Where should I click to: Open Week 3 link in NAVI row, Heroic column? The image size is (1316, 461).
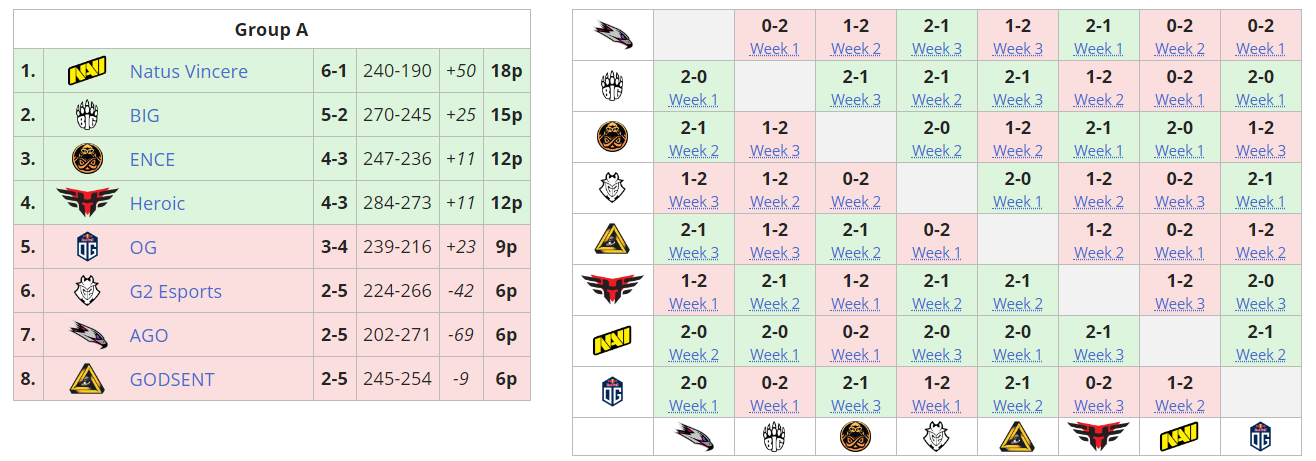tap(1098, 355)
